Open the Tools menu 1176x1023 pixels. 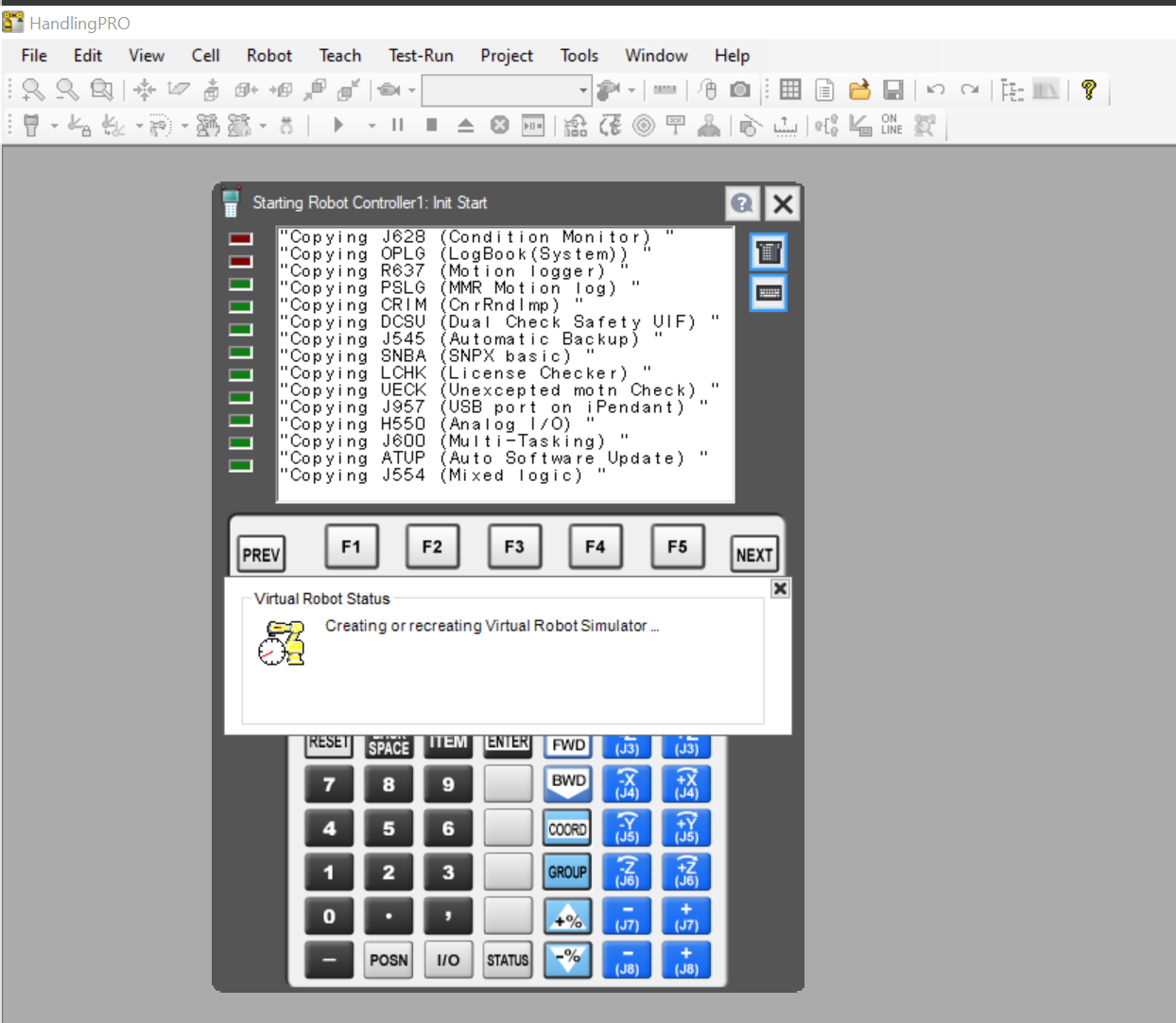[x=579, y=56]
